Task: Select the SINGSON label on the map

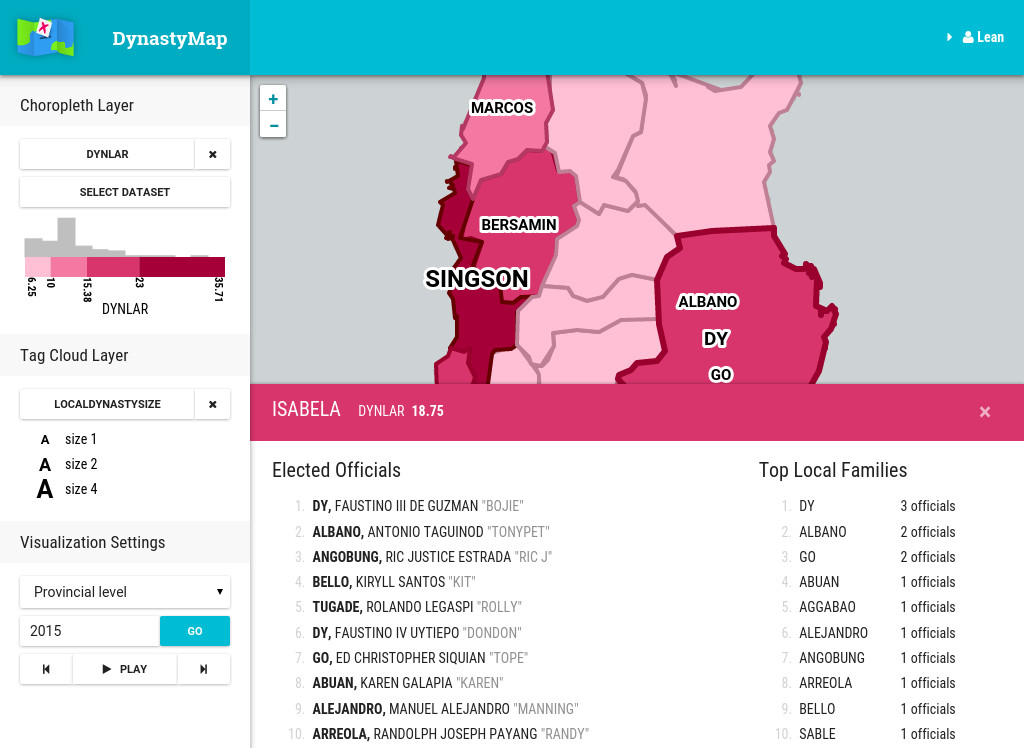Action: click(477, 279)
